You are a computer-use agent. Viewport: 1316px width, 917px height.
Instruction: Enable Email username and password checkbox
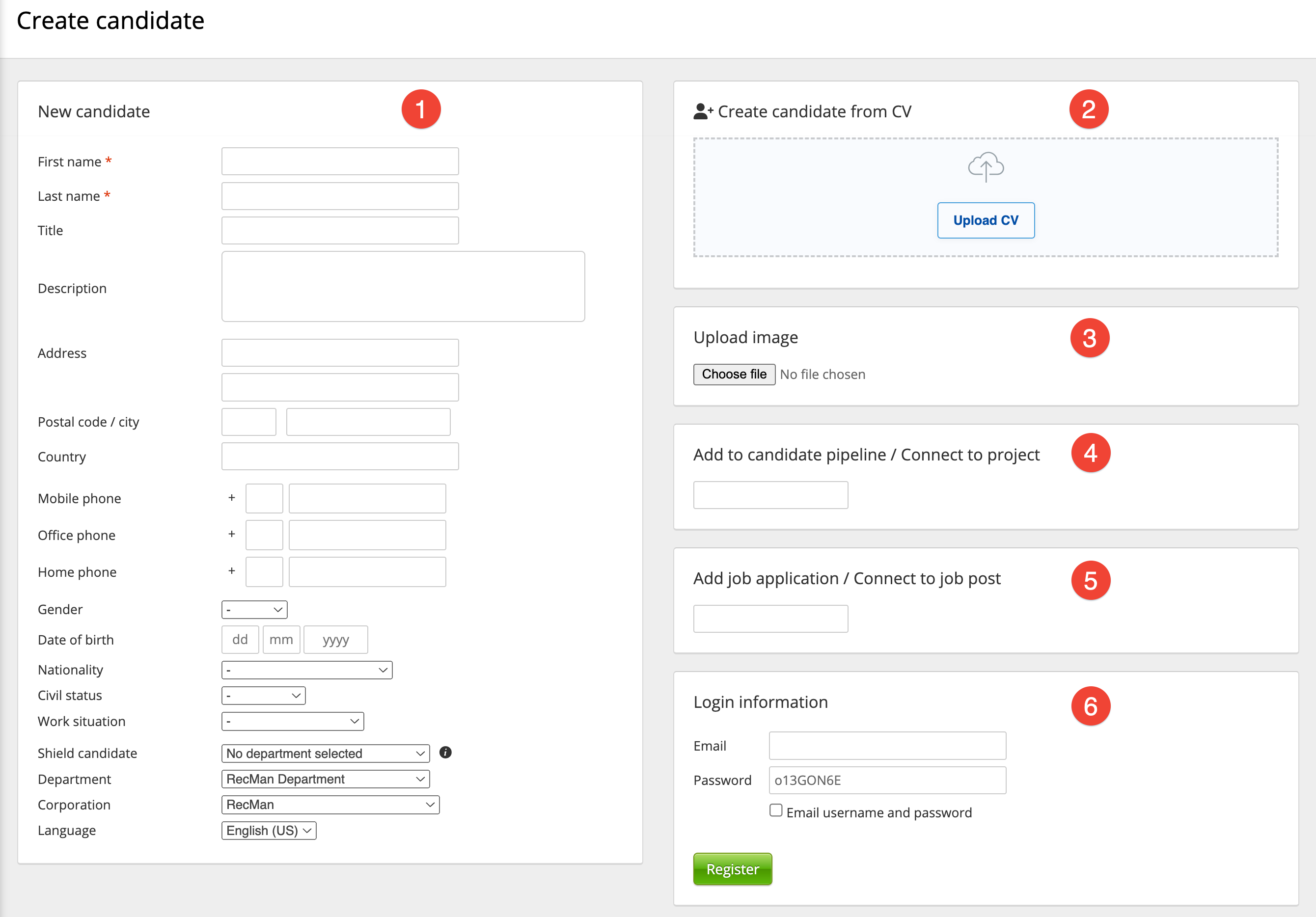pyautogui.click(x=775, y=810)
